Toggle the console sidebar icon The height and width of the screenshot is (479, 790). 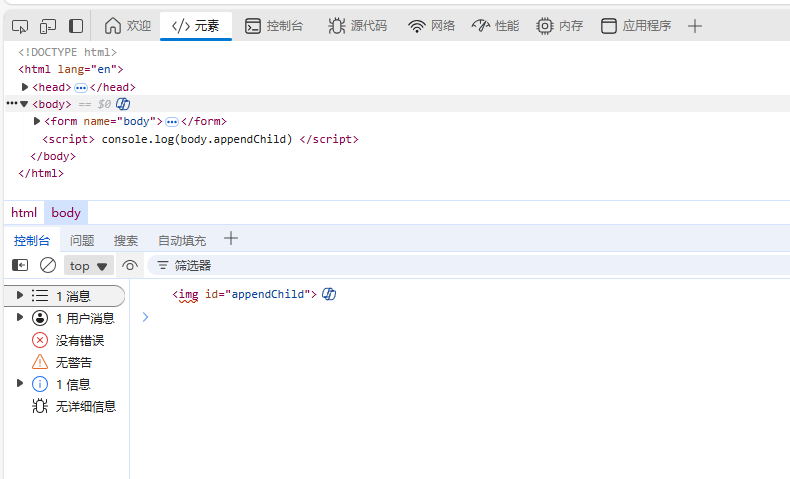[20, 265]
